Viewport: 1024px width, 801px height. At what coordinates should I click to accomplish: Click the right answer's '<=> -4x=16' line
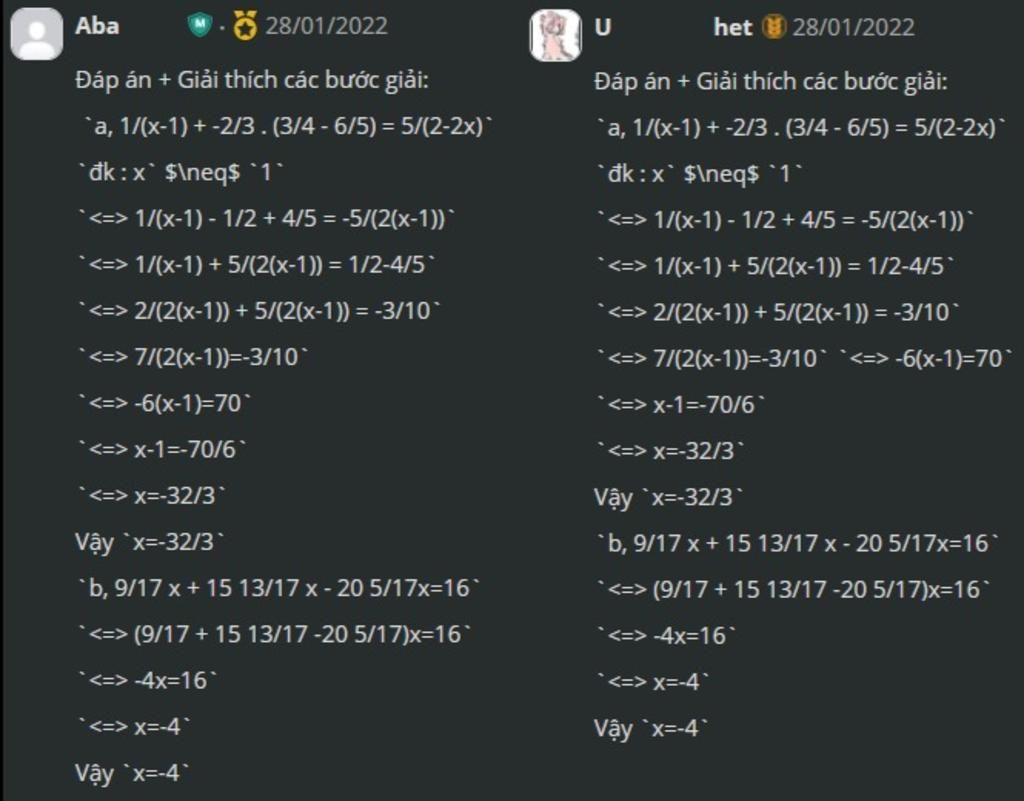click(666, 635)
